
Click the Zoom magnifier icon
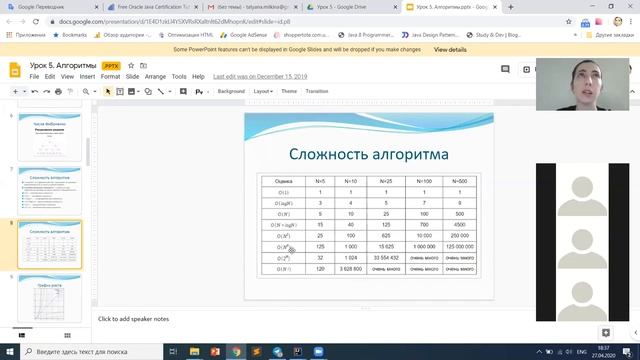pyautogui.click(x=86, y=91)
